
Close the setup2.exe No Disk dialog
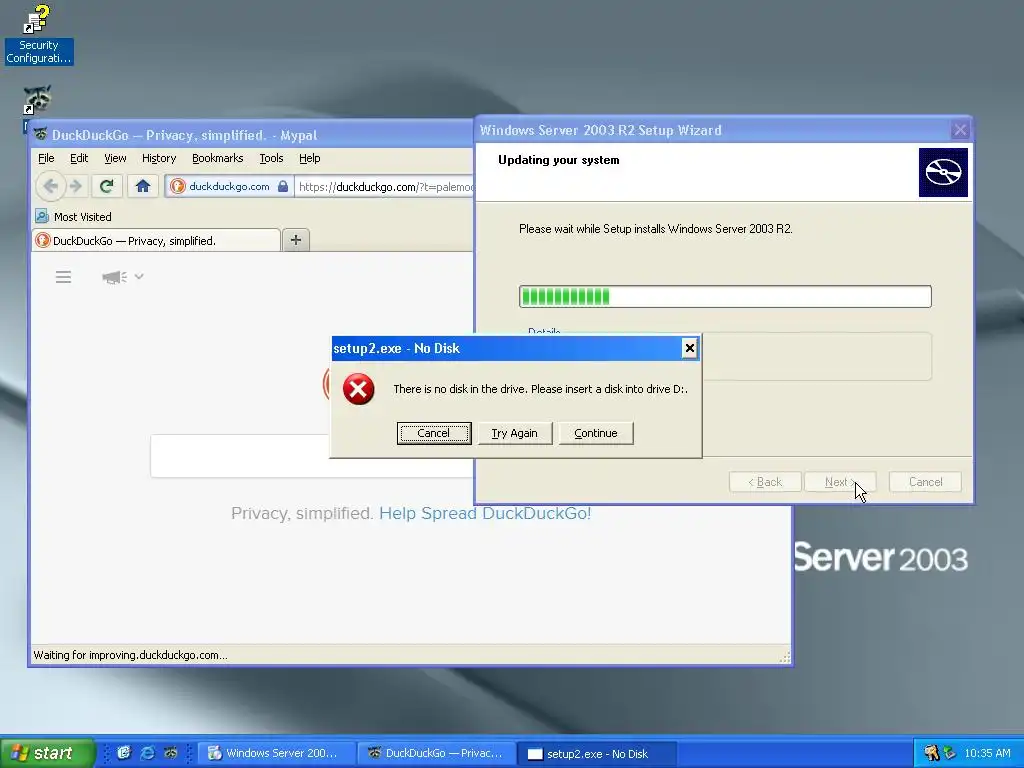pos(689,348)
